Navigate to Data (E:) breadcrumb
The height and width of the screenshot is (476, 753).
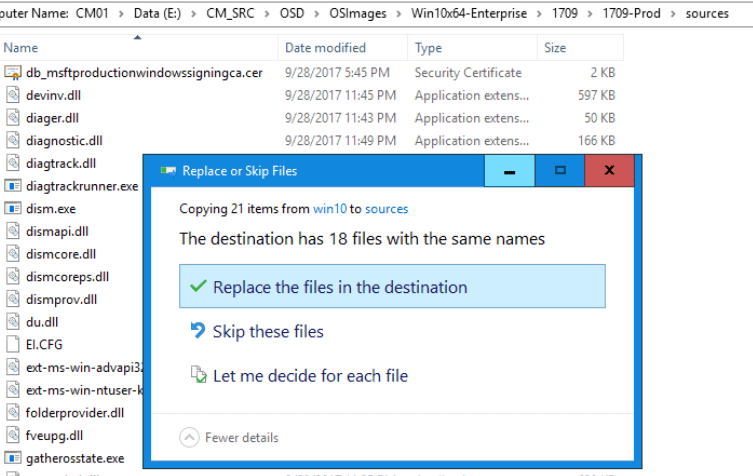point(158,13)
